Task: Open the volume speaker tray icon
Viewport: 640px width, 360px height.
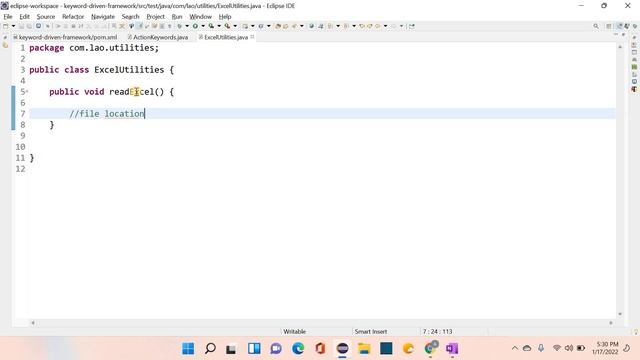Action: tap(569, 348)
